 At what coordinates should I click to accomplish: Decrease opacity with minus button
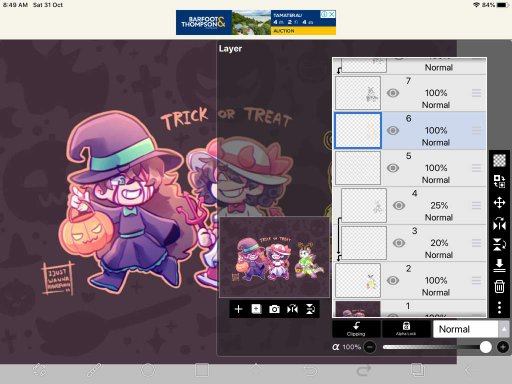[369, 347]
